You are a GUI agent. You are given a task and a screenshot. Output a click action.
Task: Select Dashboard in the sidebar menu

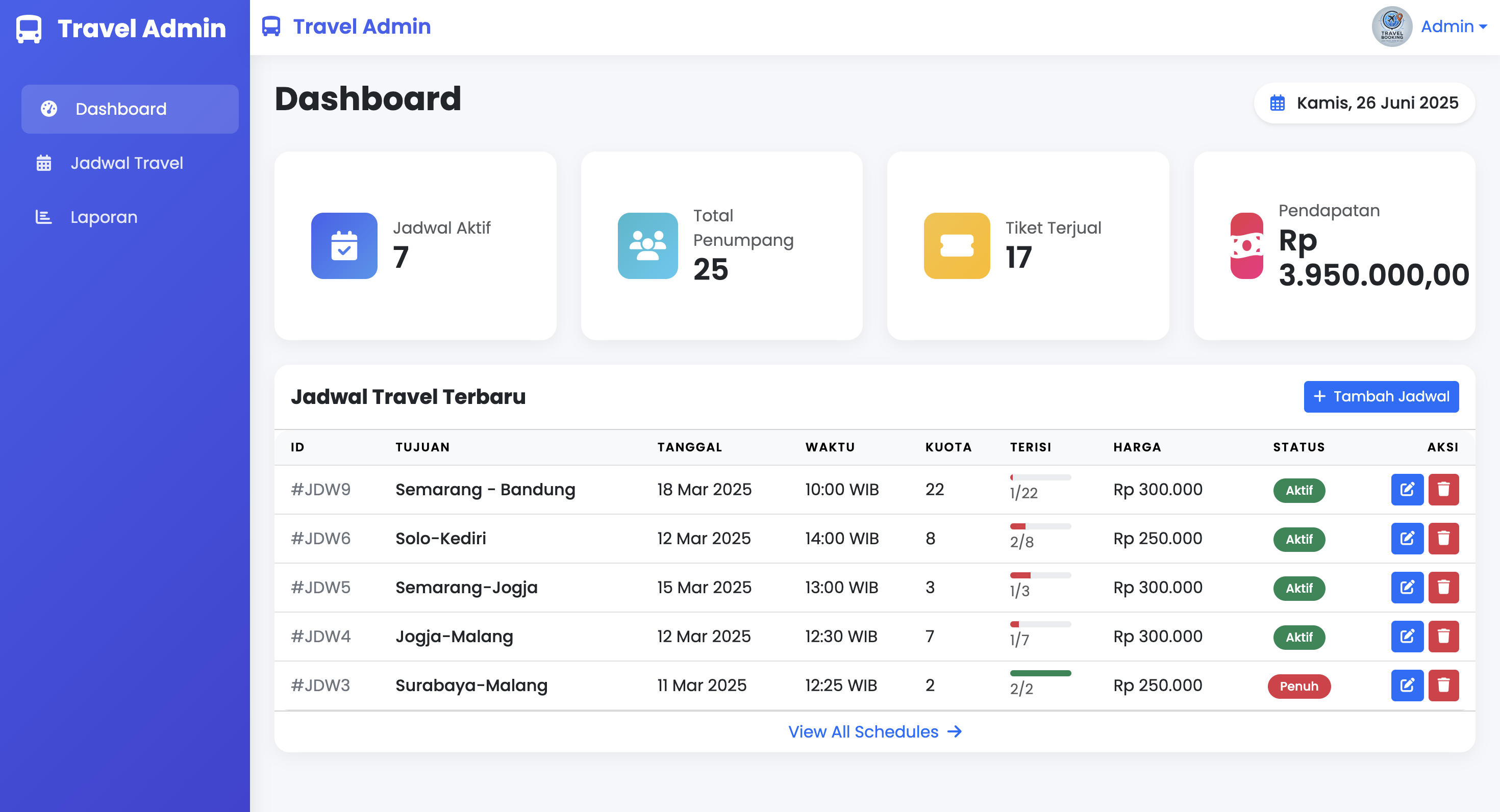tap(120, 109)
